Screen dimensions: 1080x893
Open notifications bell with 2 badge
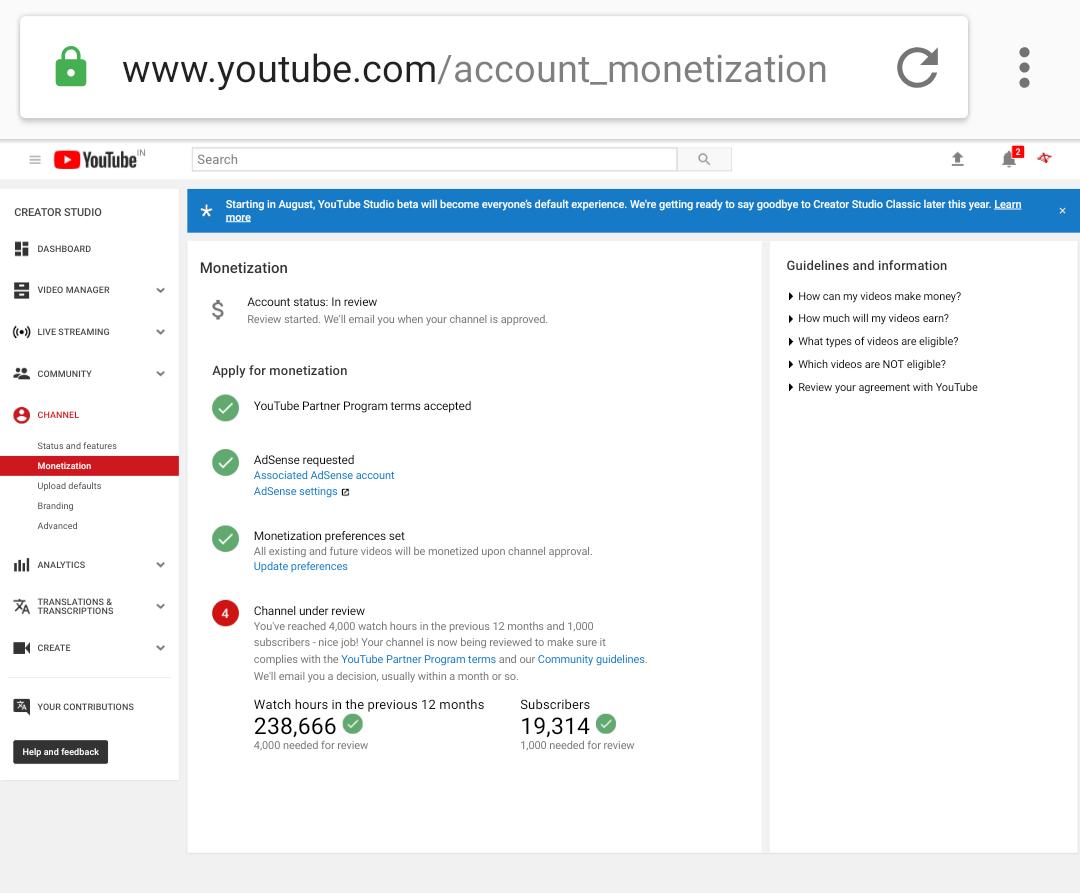(x=1010, y=158)
